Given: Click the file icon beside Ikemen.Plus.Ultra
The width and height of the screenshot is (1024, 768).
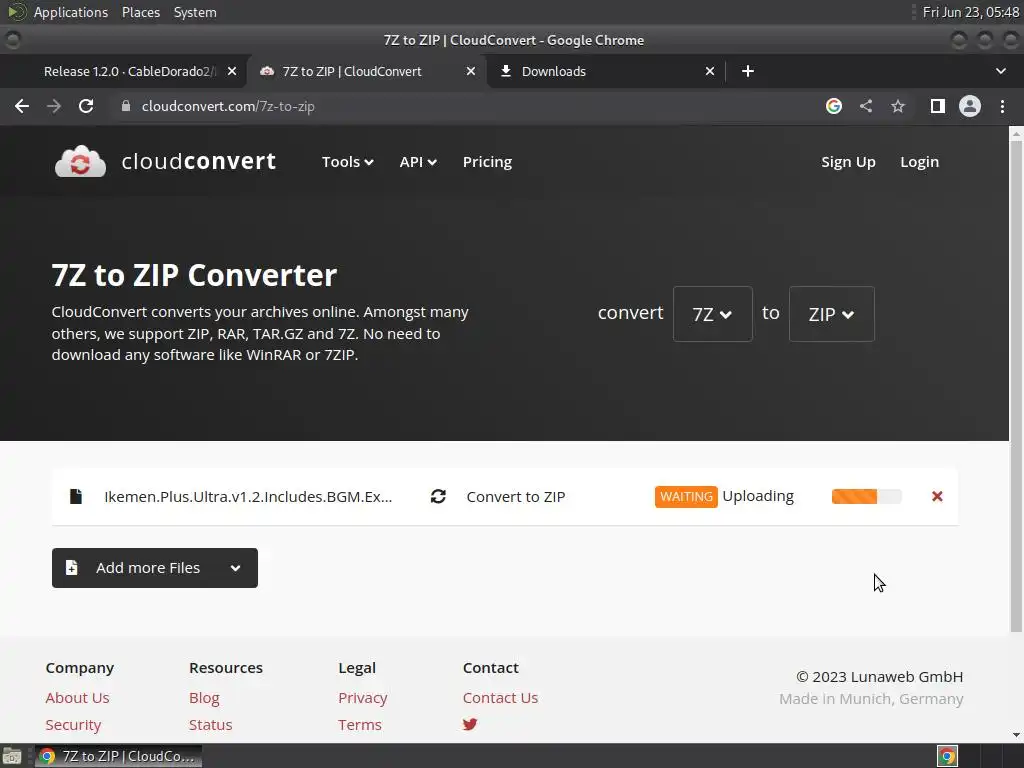Looking at the screenshot, I should (76, 496).
